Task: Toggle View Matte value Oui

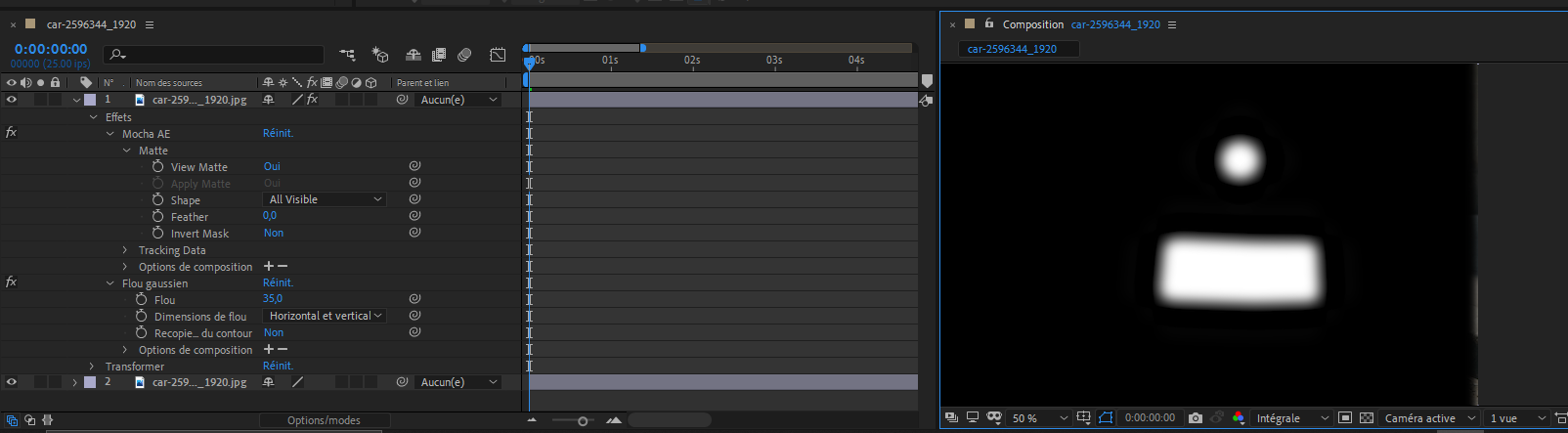Action: (x=272, y=166)
